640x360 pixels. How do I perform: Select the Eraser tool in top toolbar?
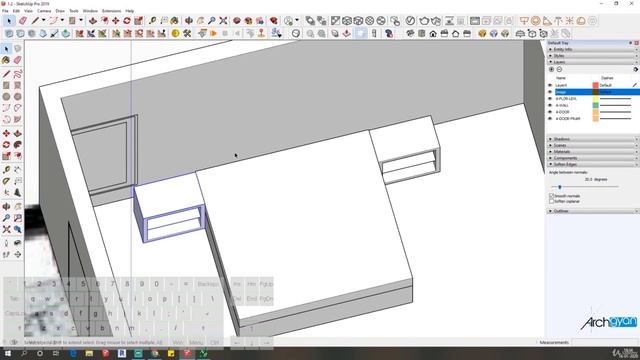(22, 20)
